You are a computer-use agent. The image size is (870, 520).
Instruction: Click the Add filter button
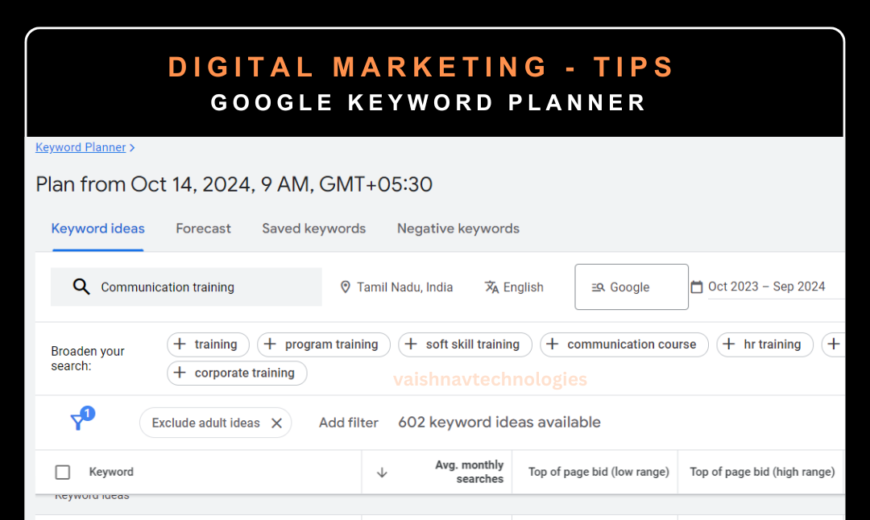click(x=348, y=422)
